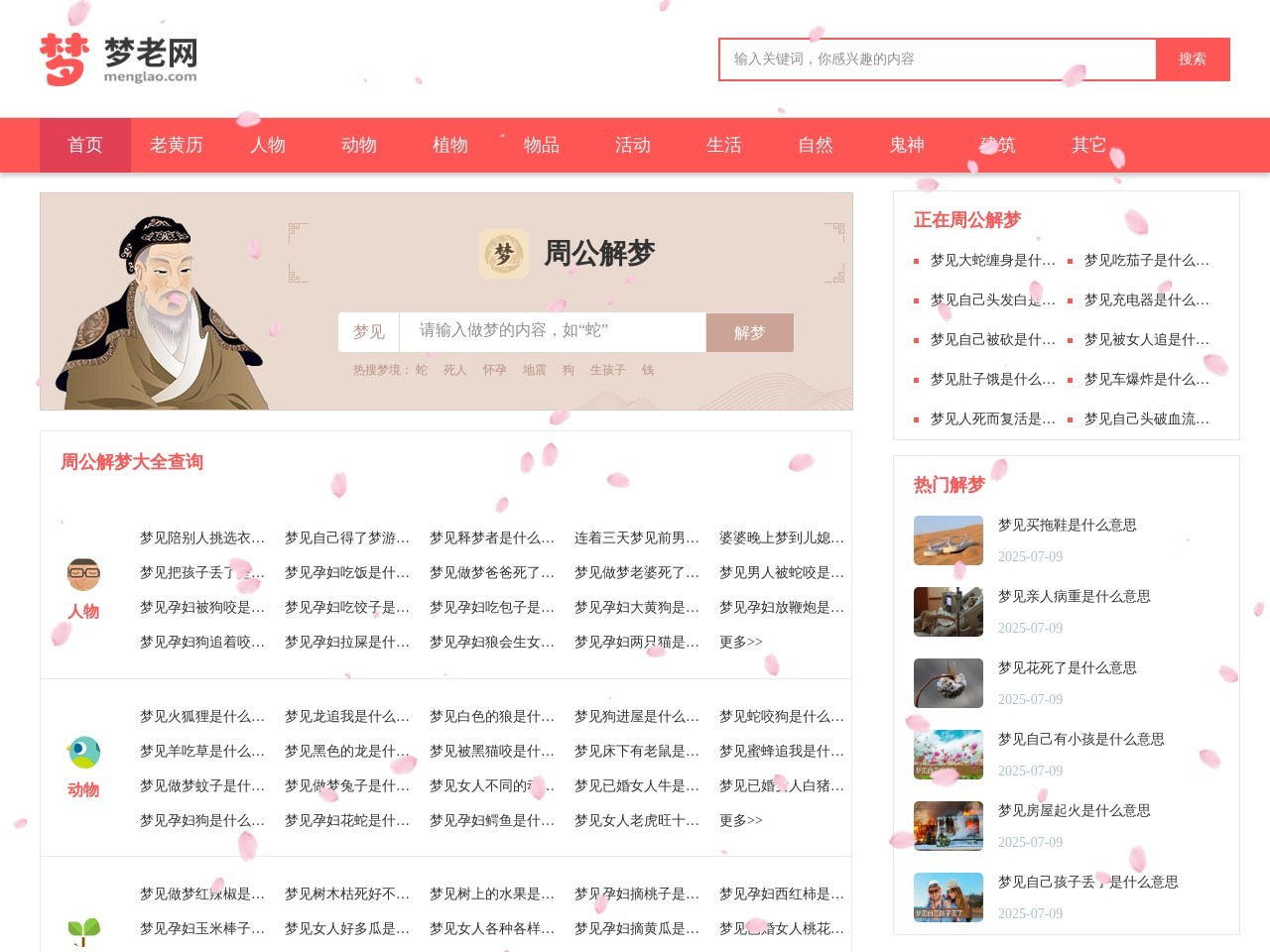
Task: Click the 动物 category bird icon
Action: 83,752
